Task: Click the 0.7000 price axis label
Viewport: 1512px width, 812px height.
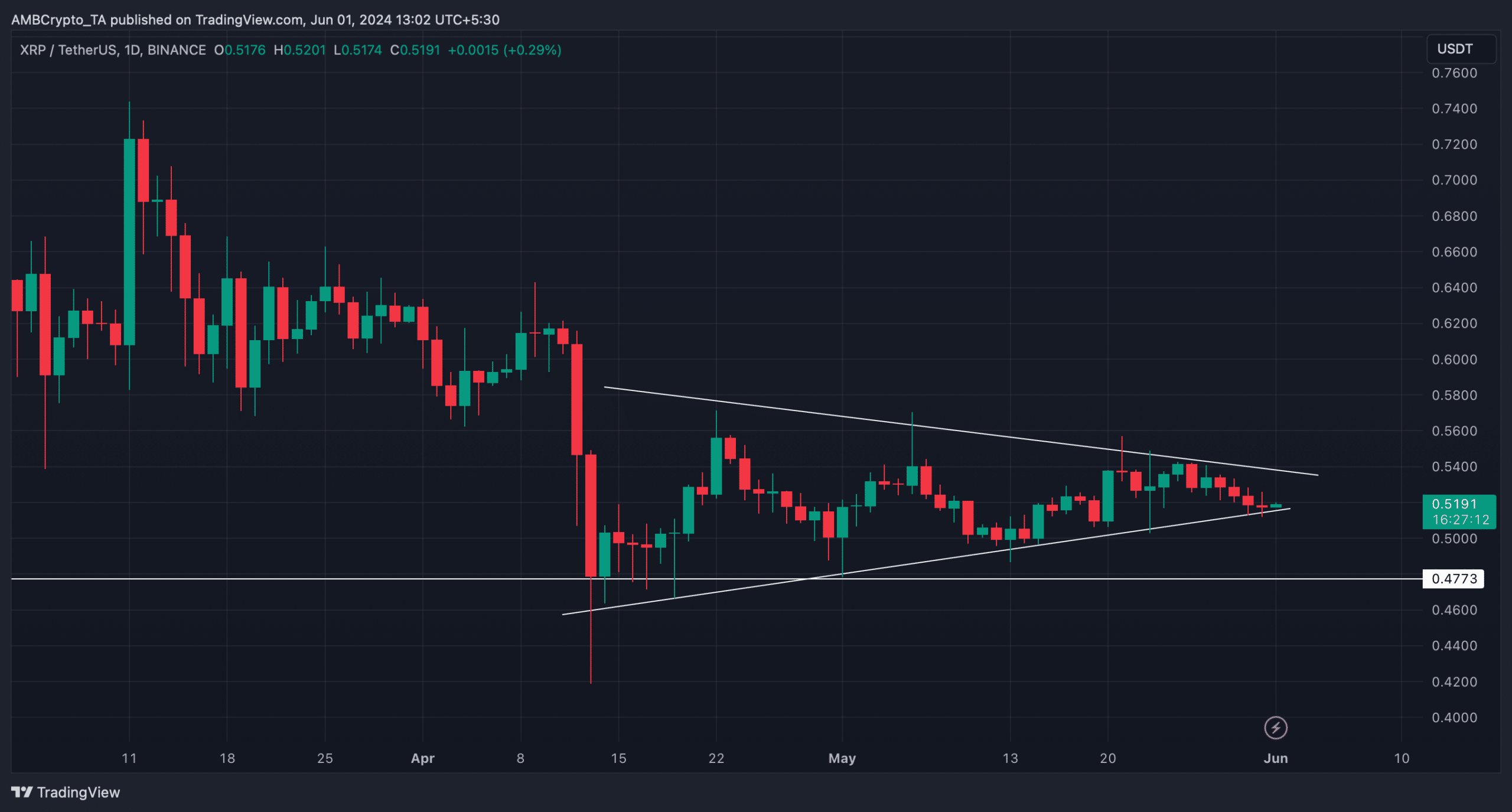Action: click(1454, 180)
